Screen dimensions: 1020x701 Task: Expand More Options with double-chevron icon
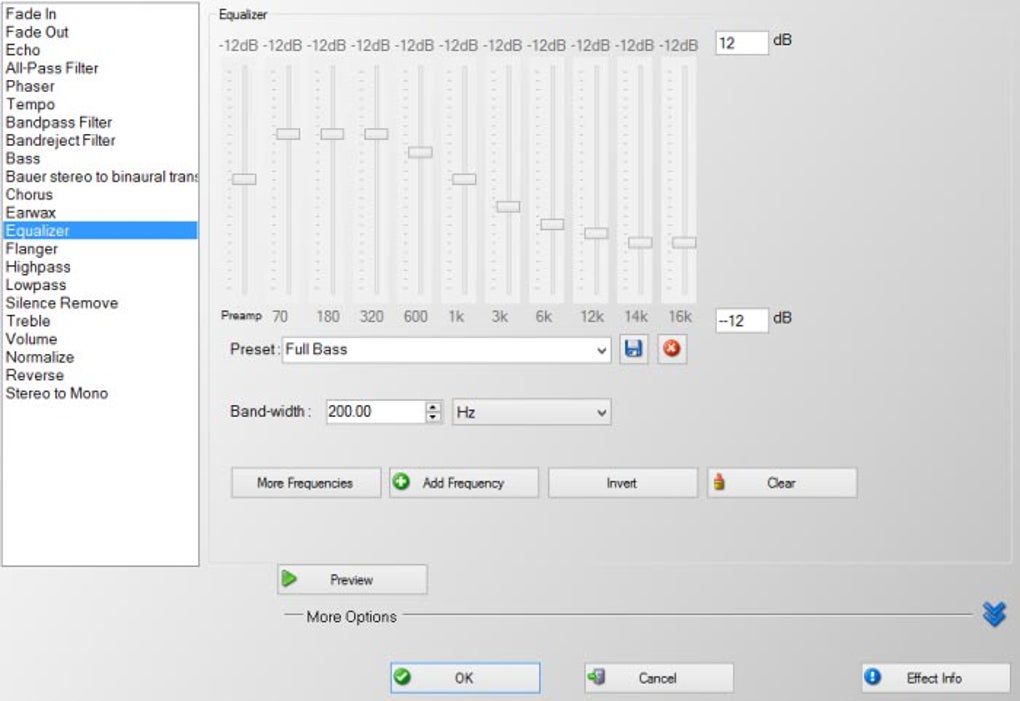(x=994, y=614)
